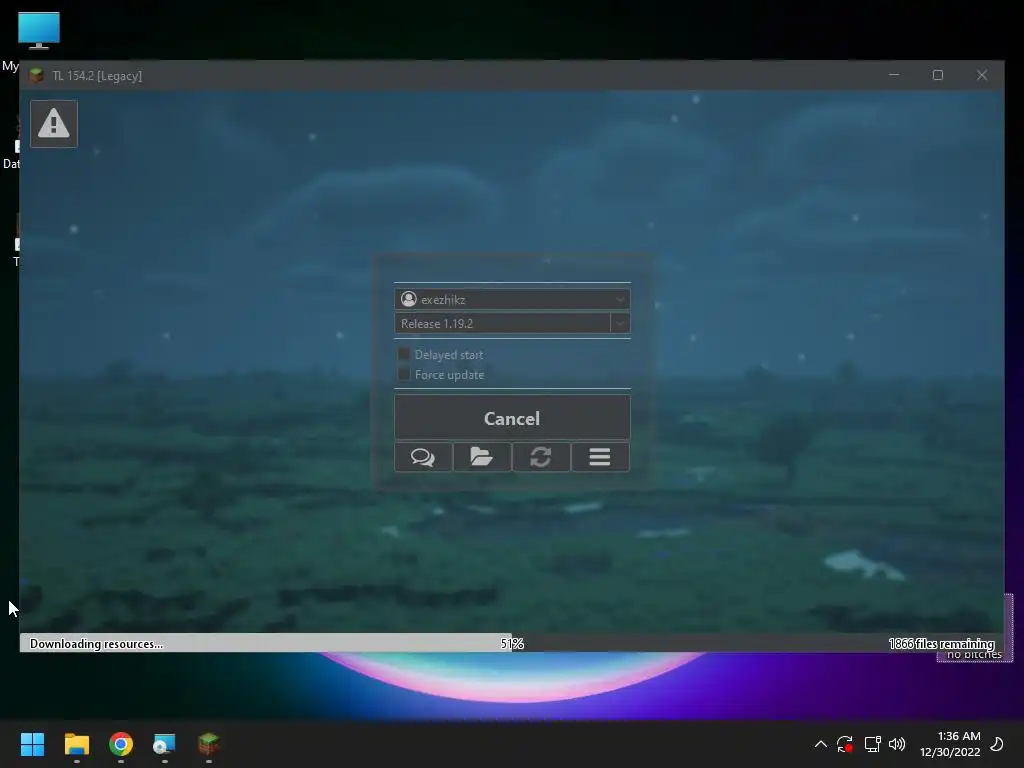Expand the exezhikz account dropdown
The height and width of the screenshot is (768, 1024).
click(619, 300)
